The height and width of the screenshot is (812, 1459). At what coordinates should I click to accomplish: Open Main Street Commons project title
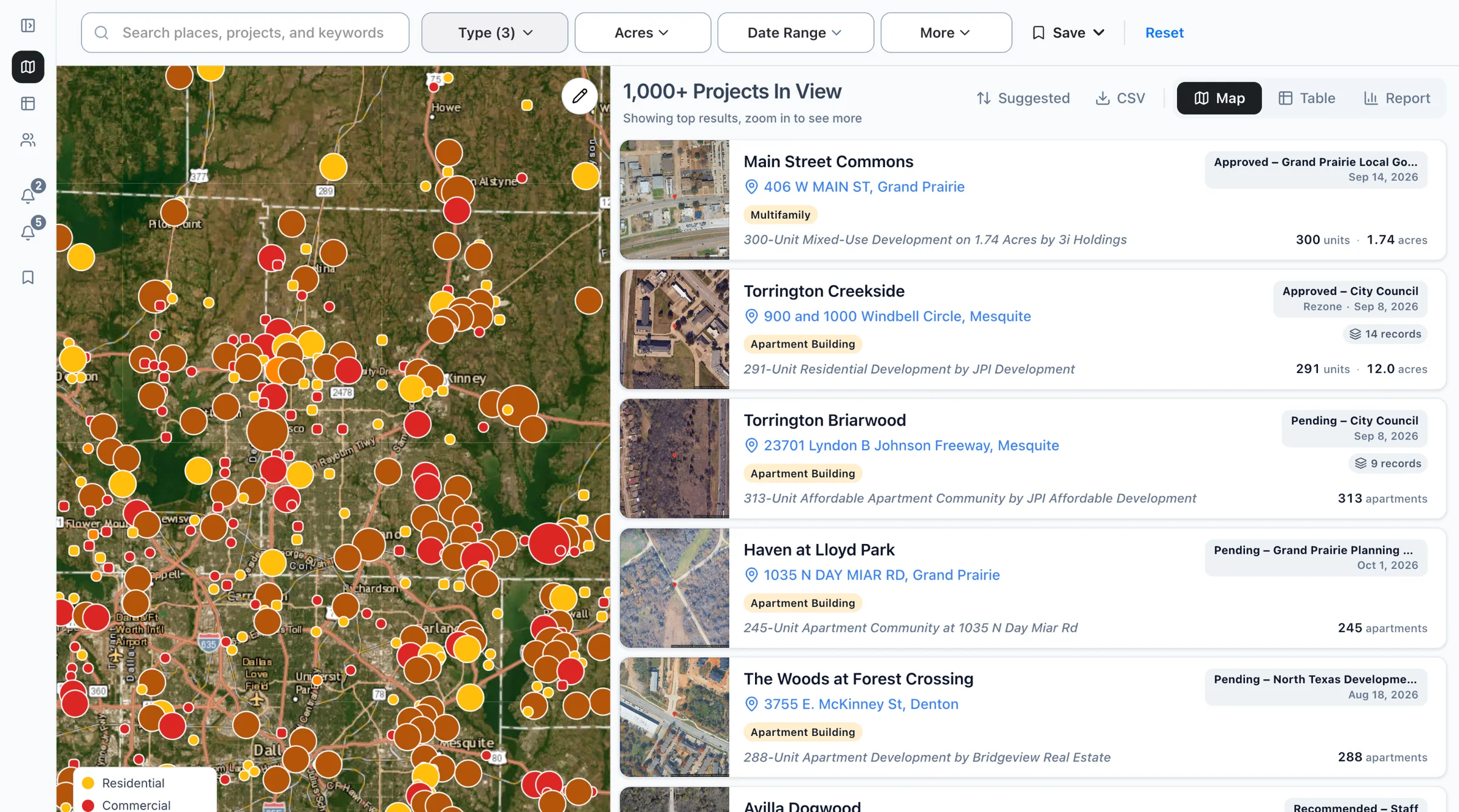click(x=828, y=162)
